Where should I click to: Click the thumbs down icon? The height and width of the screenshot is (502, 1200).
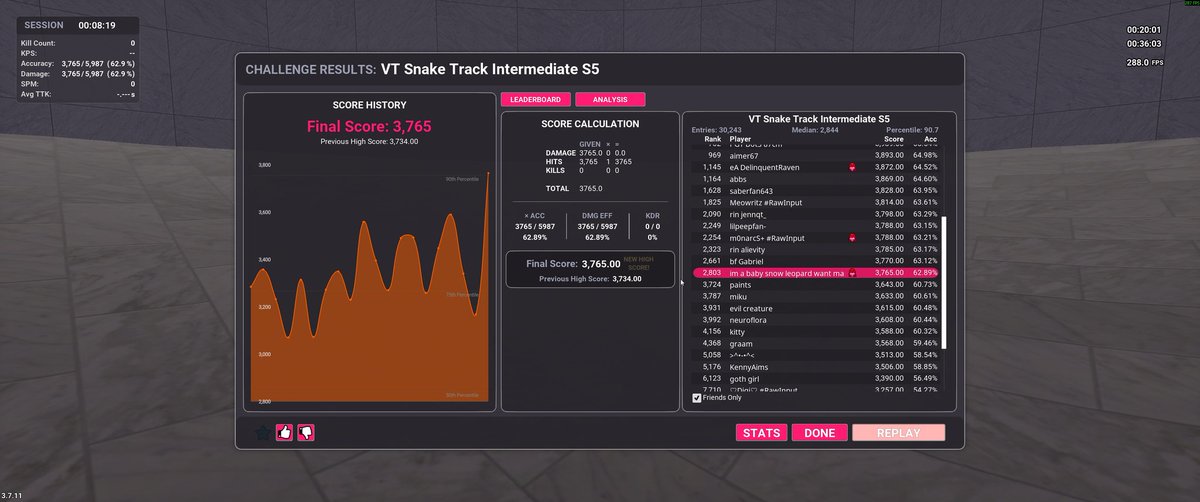pos(306,433)
